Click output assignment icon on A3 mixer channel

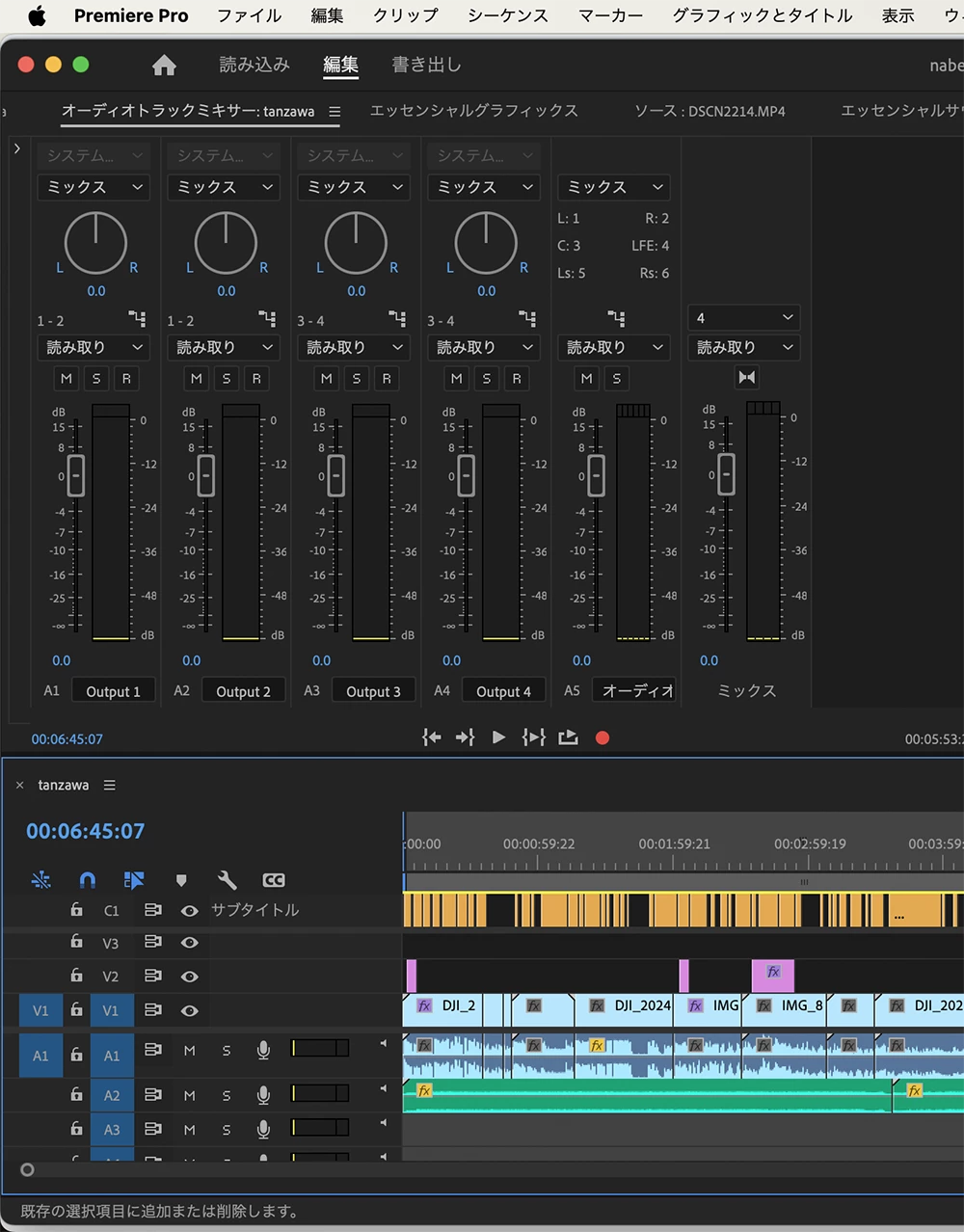pyautogui.click(x=397, y=319)
